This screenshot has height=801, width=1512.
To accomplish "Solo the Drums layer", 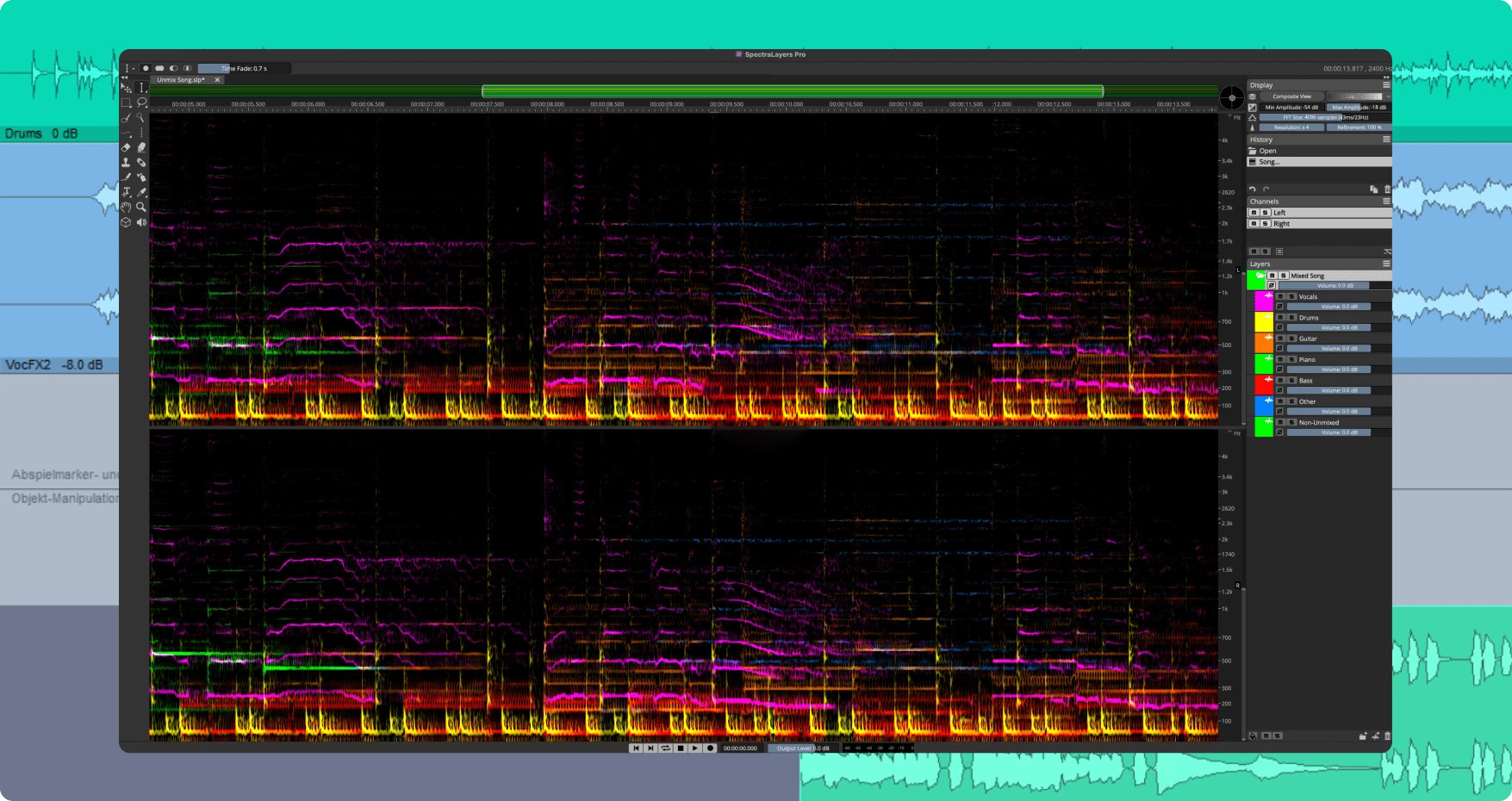I will click(1291, 318).
